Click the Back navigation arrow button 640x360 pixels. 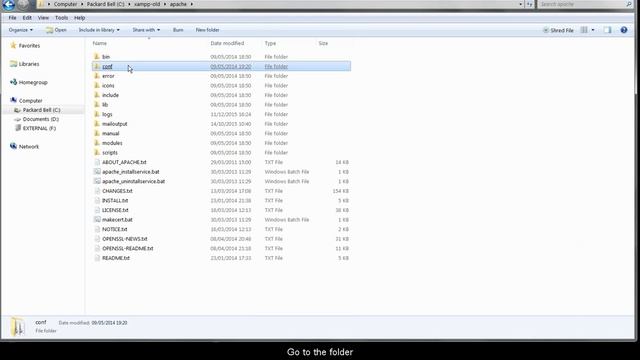8,4
